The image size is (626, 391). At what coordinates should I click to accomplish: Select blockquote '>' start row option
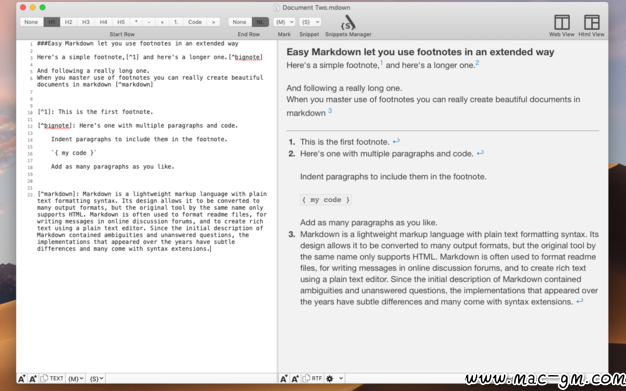click(214, 22)
